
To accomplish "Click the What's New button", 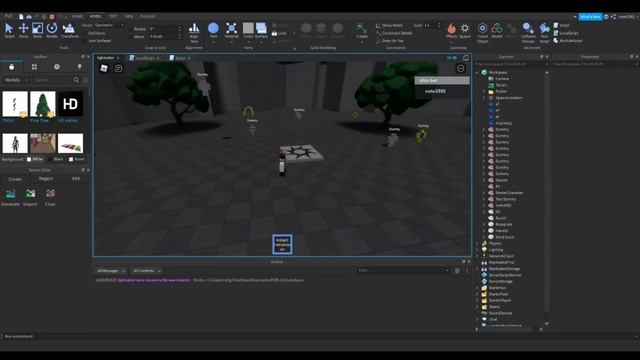I will pos(590,17).
